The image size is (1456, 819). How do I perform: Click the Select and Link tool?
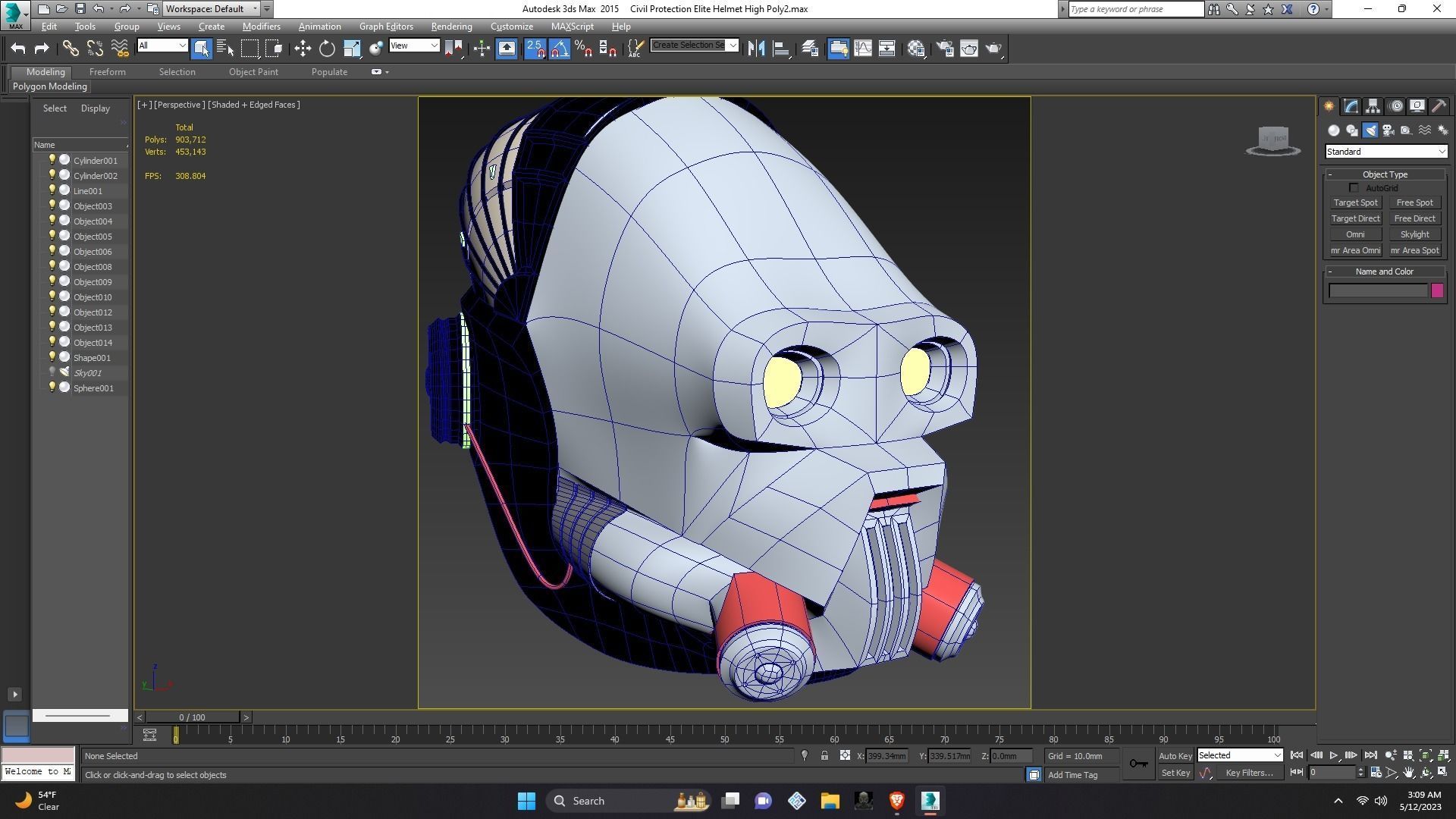71,48
